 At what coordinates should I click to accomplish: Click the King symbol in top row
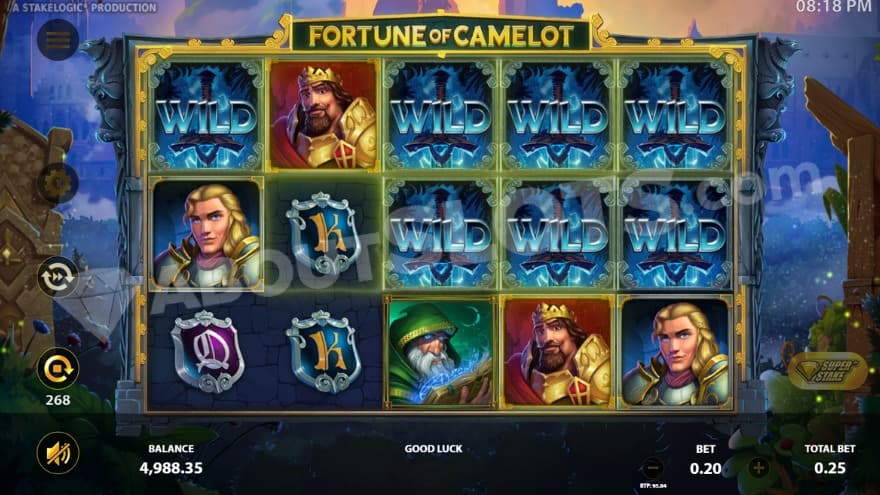[x=324, y=116]
